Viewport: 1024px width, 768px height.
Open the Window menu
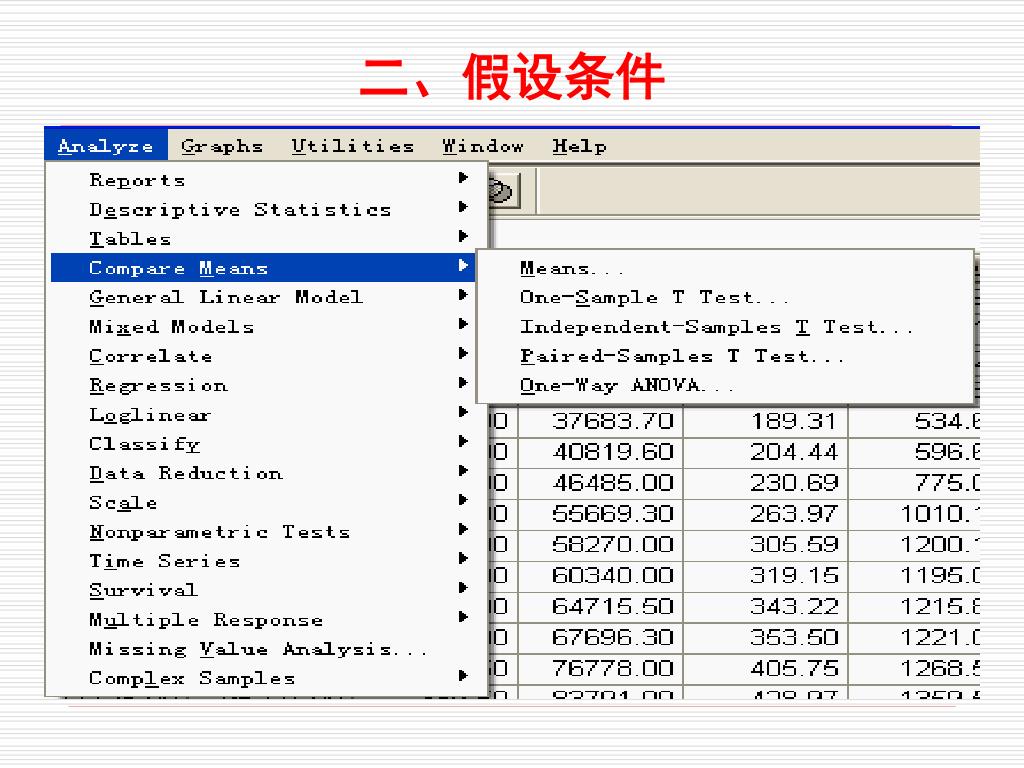coord(483,146)
